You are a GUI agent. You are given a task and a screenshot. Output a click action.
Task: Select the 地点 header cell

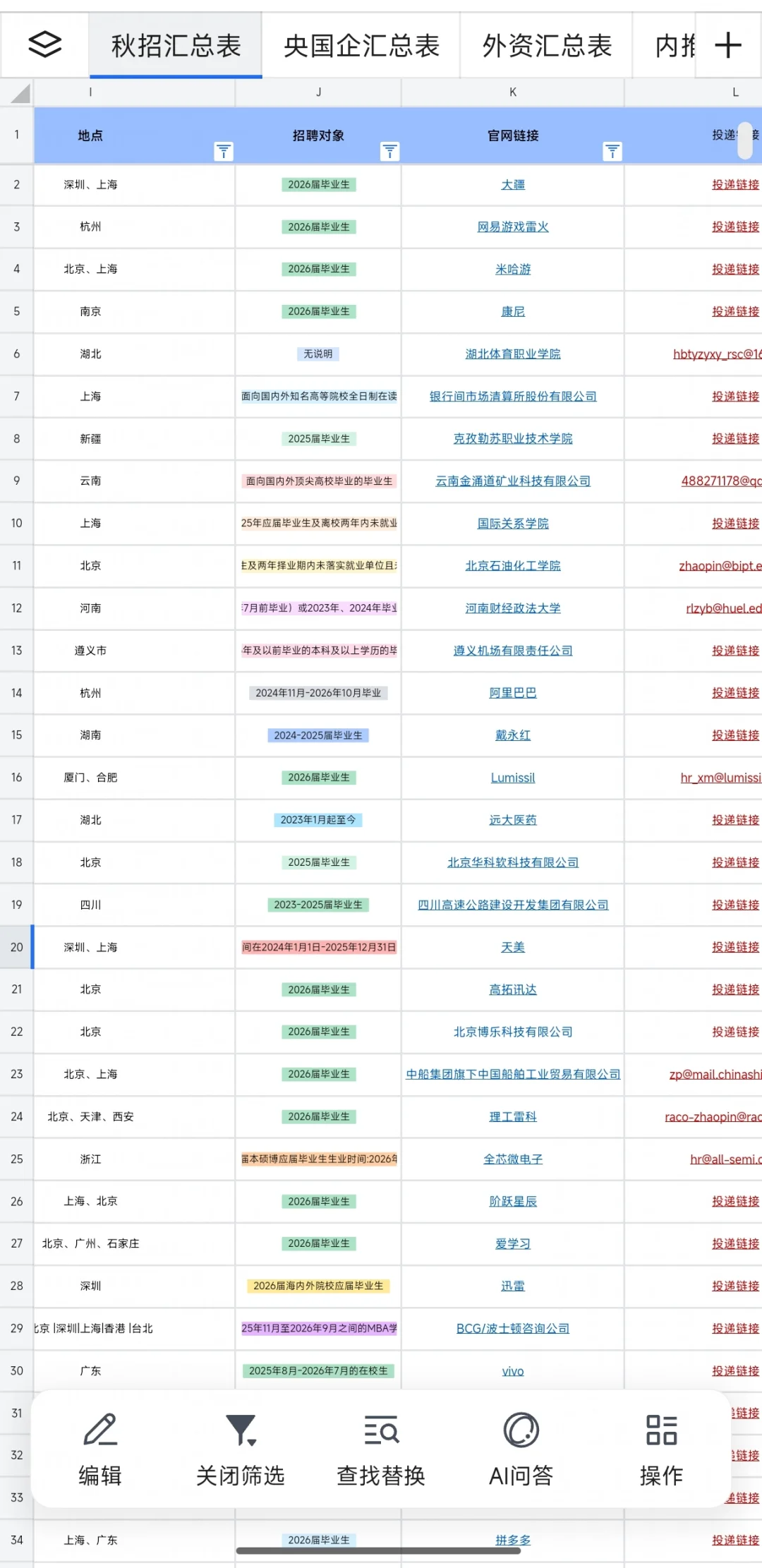[135, 135]
